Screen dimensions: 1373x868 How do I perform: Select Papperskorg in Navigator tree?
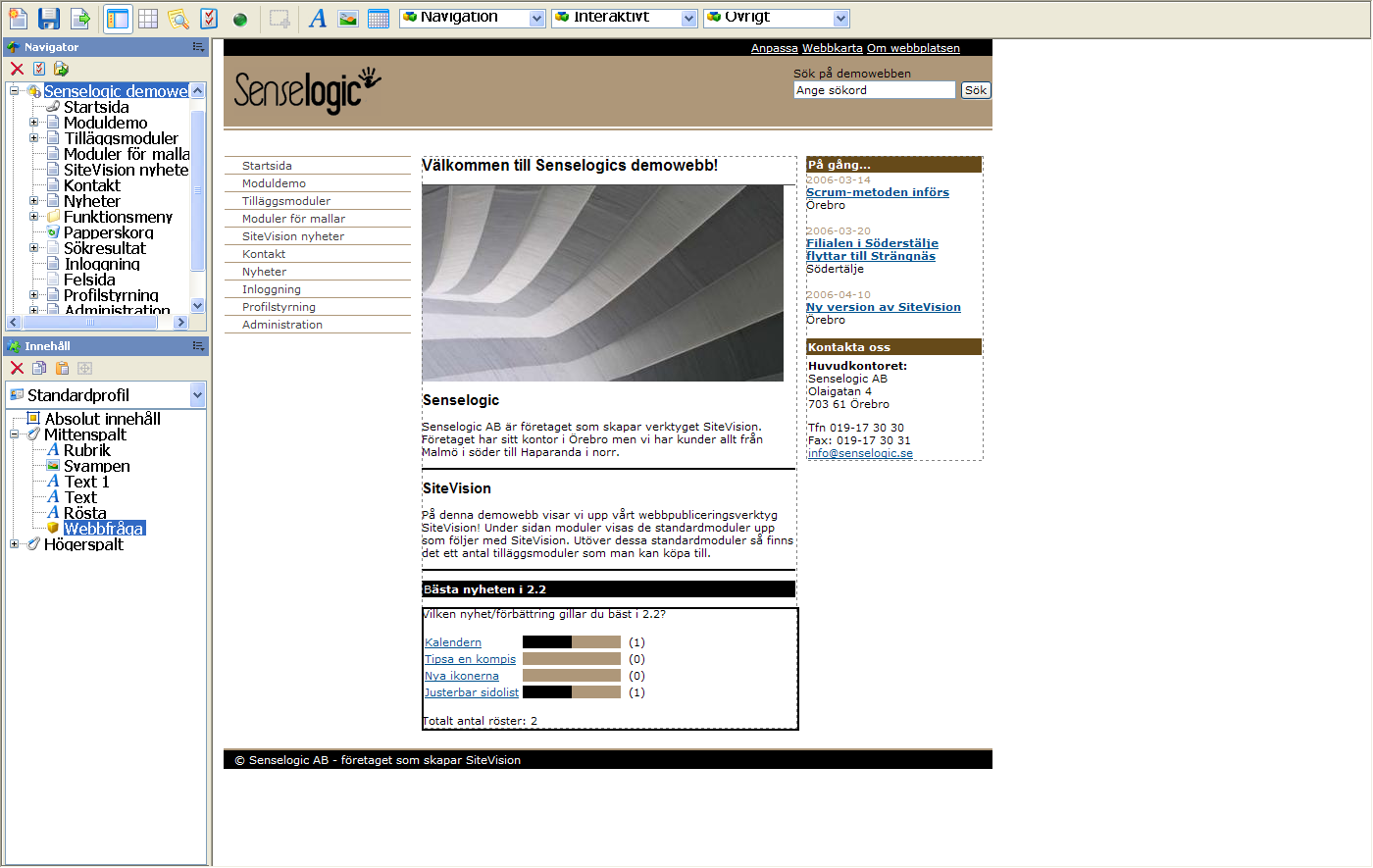(109, 232)
